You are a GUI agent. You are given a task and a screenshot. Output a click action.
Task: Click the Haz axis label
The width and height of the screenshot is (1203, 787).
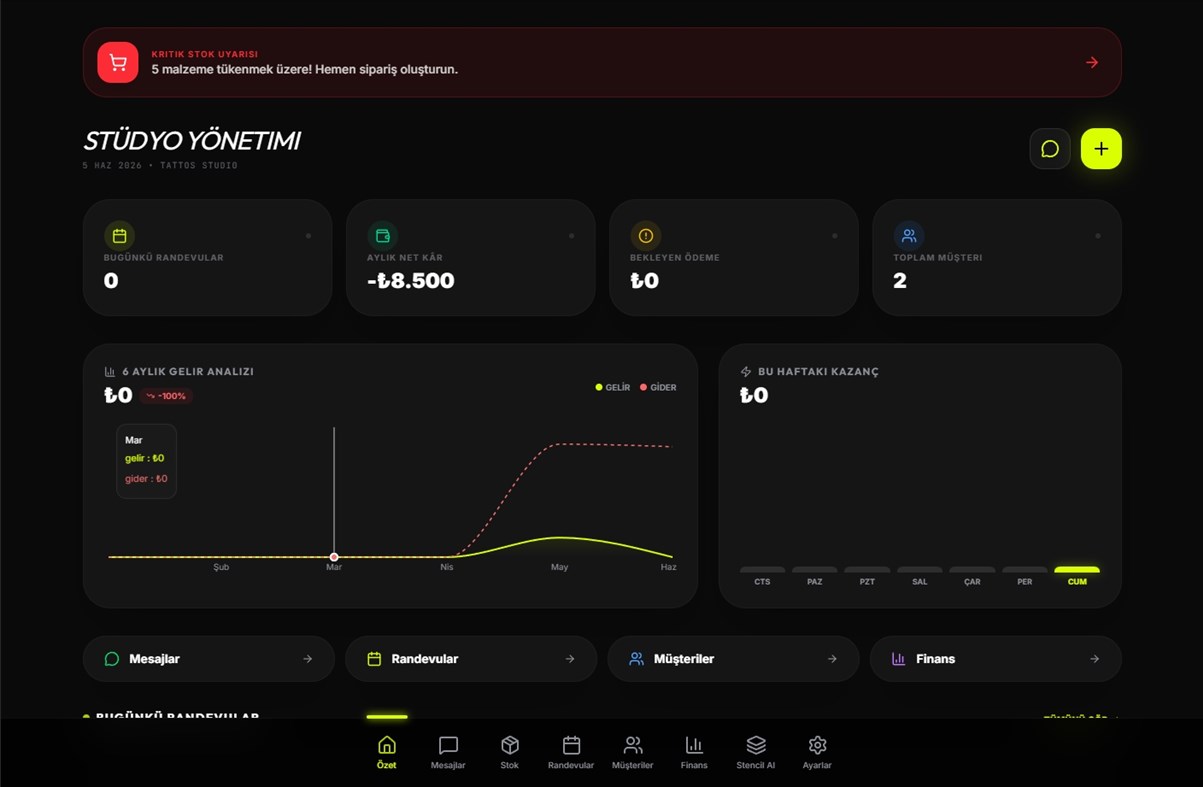pyautogui.click(x=669, y=567)
